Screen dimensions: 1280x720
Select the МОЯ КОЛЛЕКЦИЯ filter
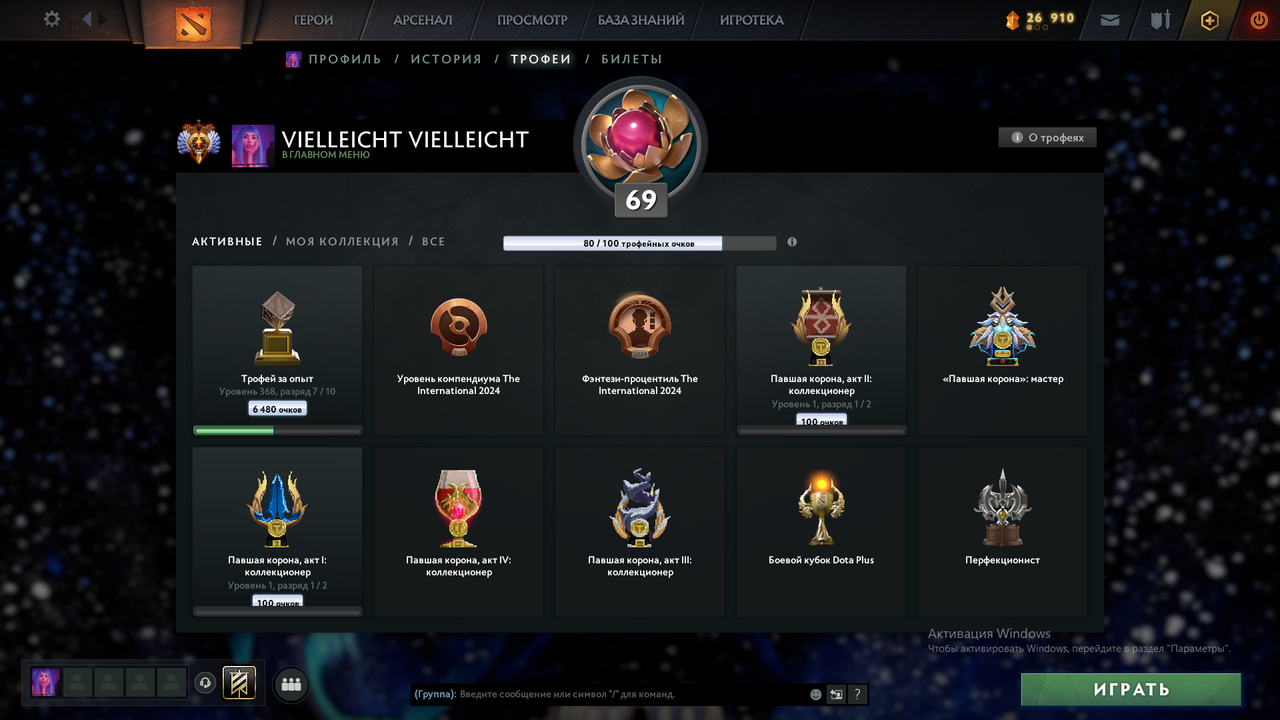pos(342,242)
